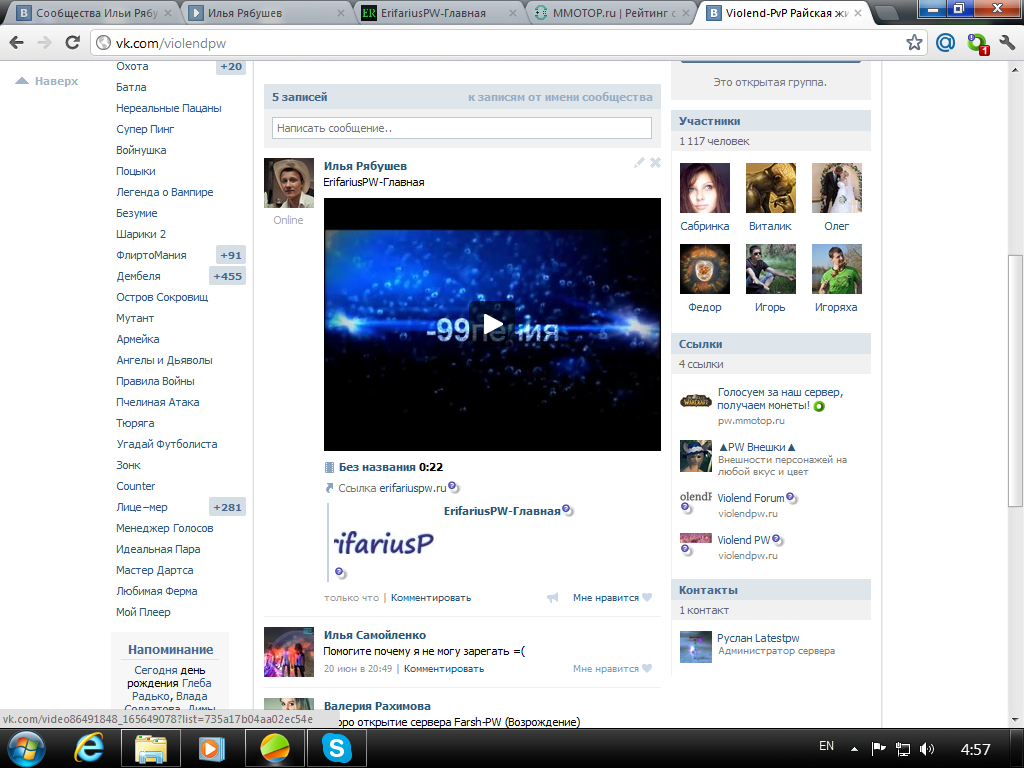Click Наверх to go to top
Image resolution: width=1024 pixels, height=768 pixels.
coord(47,81)
